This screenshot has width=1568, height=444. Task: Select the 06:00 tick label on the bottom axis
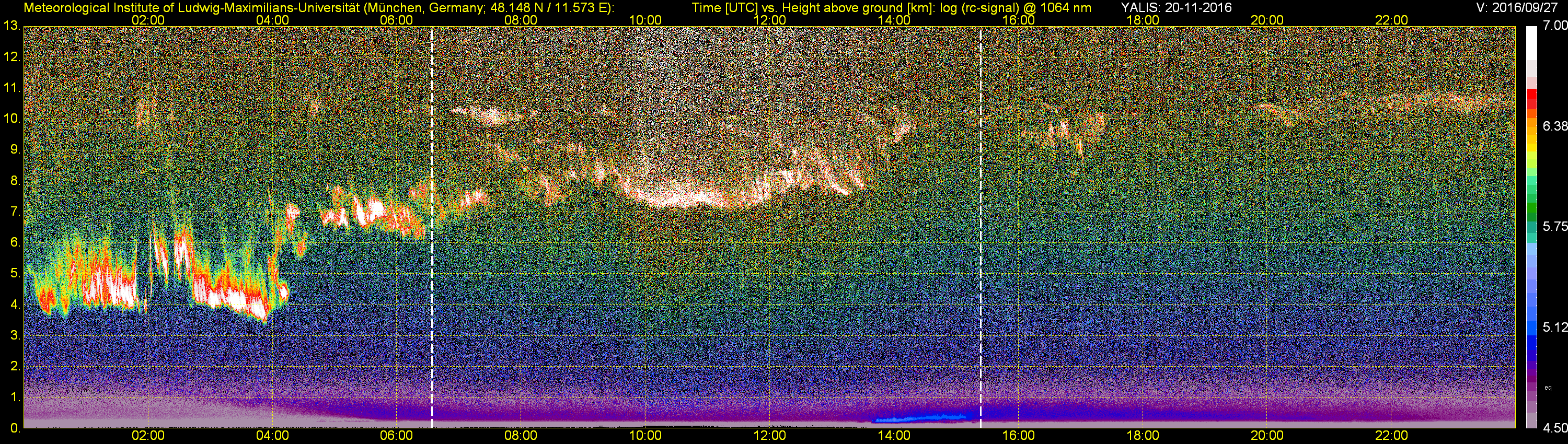click(396, 436)
